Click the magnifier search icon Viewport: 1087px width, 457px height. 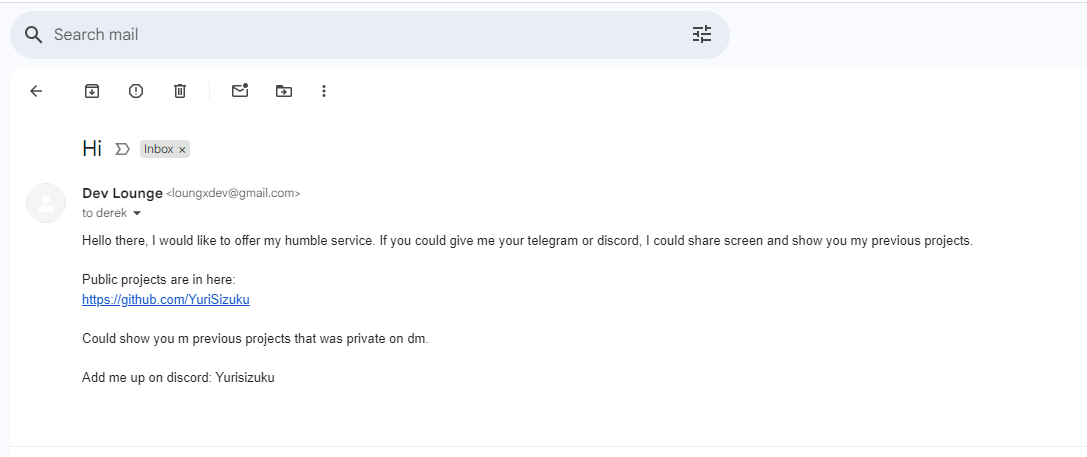tap(33, 35)
